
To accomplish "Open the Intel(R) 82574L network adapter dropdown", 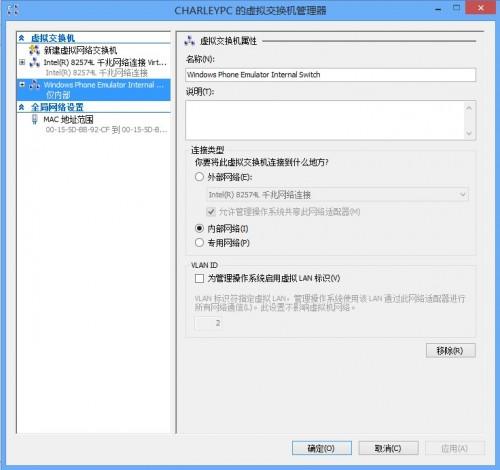I will tap(337, 194).
